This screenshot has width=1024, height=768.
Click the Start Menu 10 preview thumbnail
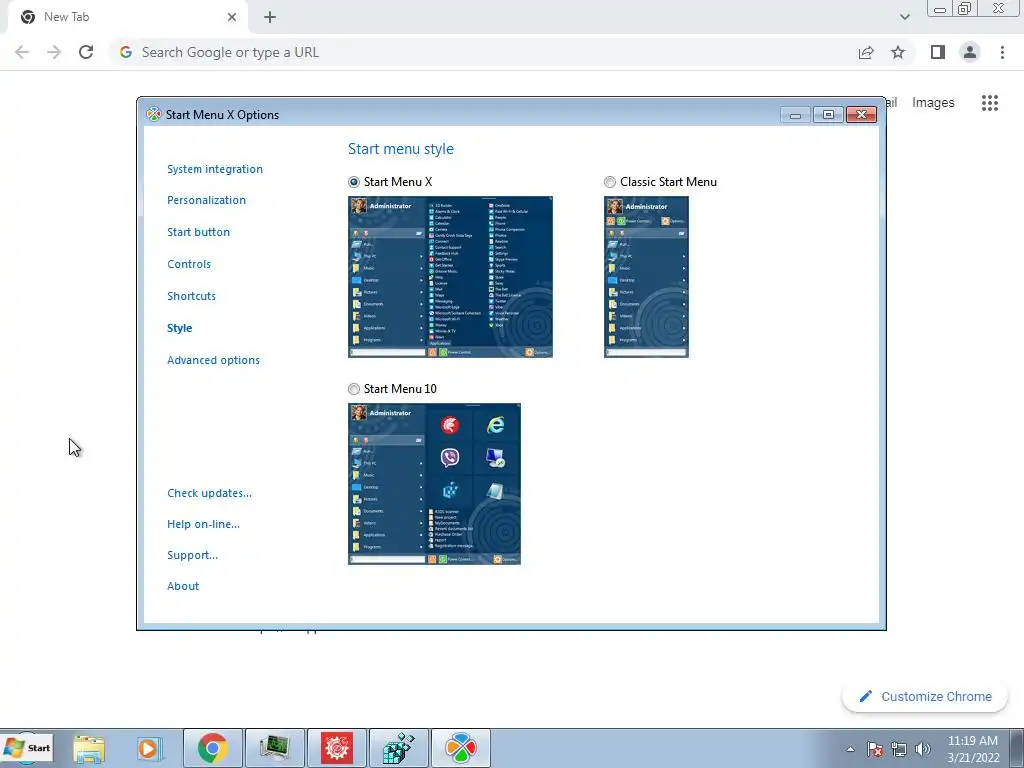434,484
